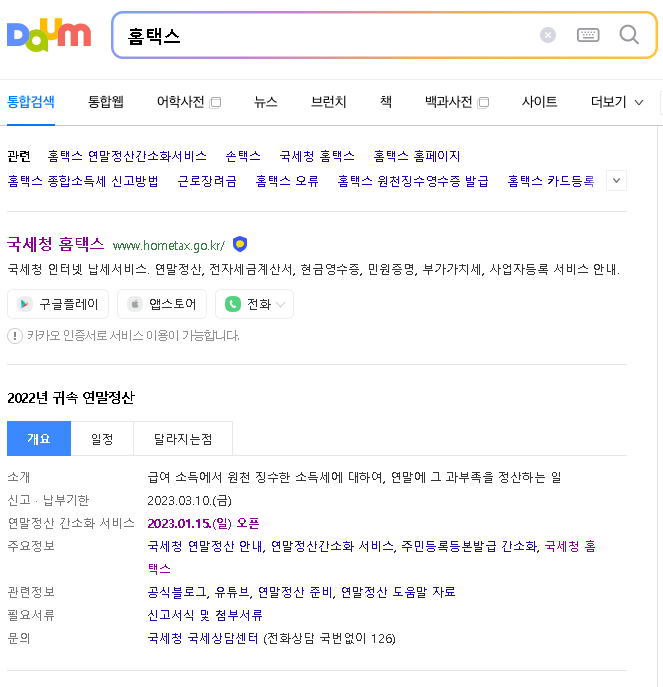The height and width of the screenshot is (687, 663).
Task: Open 연말정산간소화 서비스 link in 주요정보
Action: [332, 546]
